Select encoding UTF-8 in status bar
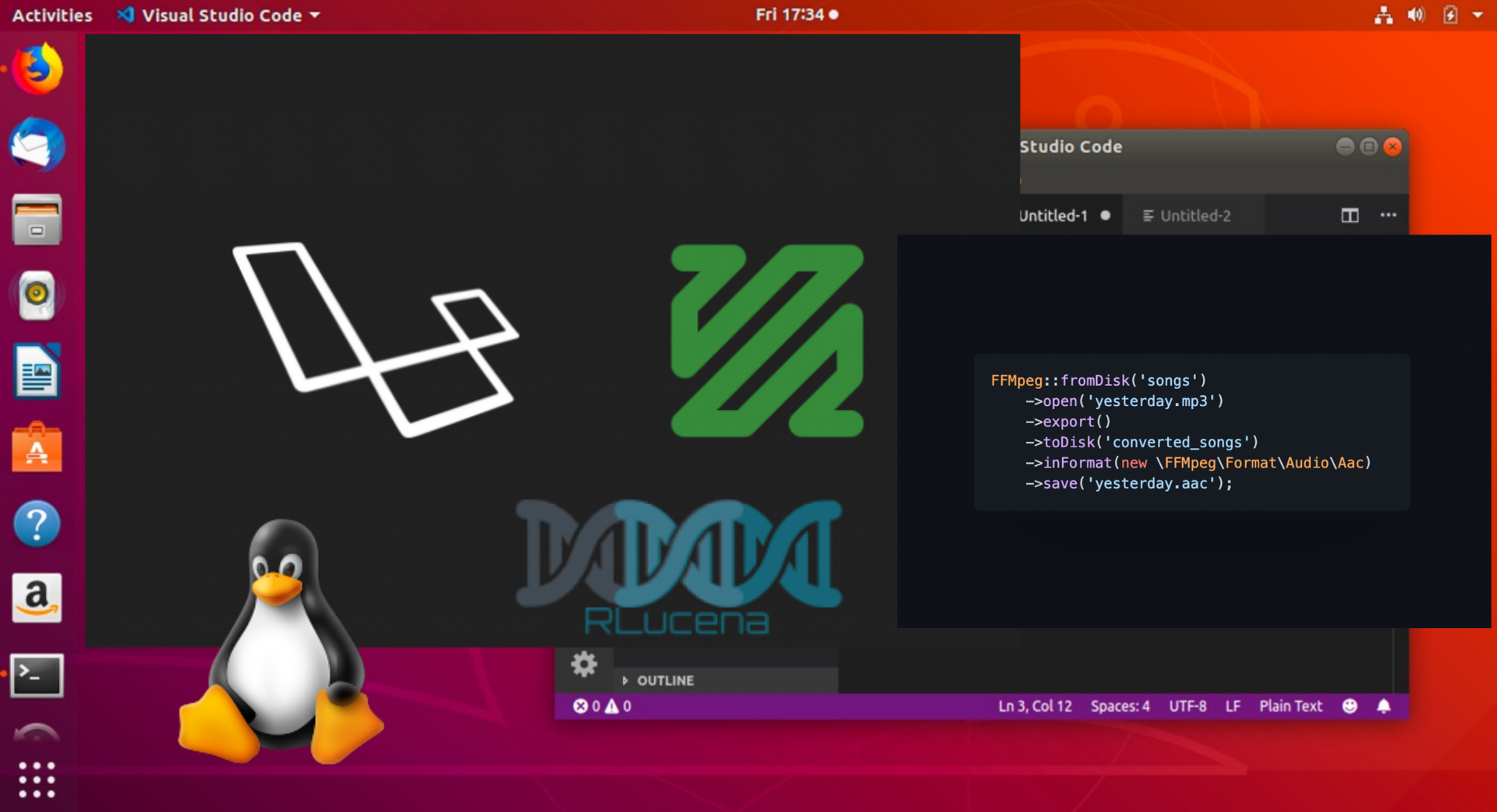 pyautogui.click(x=1187, y=706)
